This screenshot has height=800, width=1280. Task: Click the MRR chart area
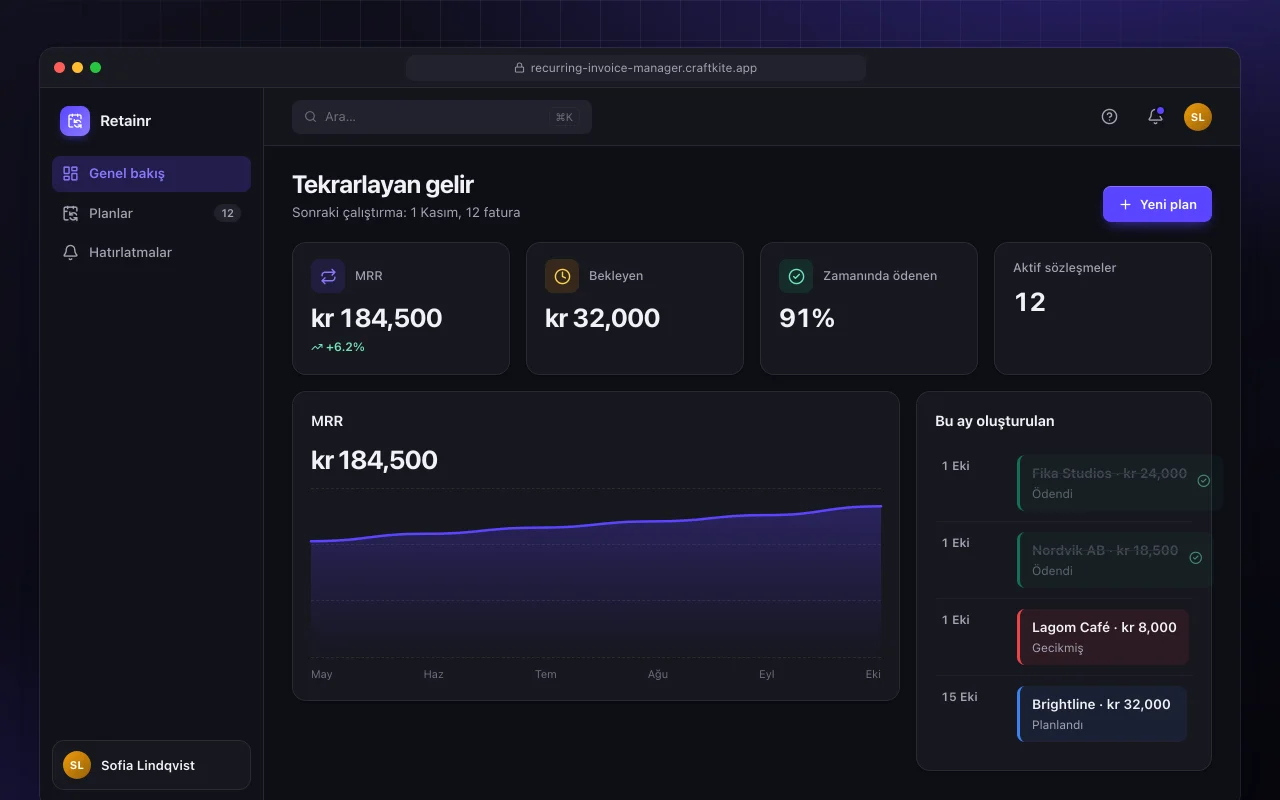coord(596,573)
